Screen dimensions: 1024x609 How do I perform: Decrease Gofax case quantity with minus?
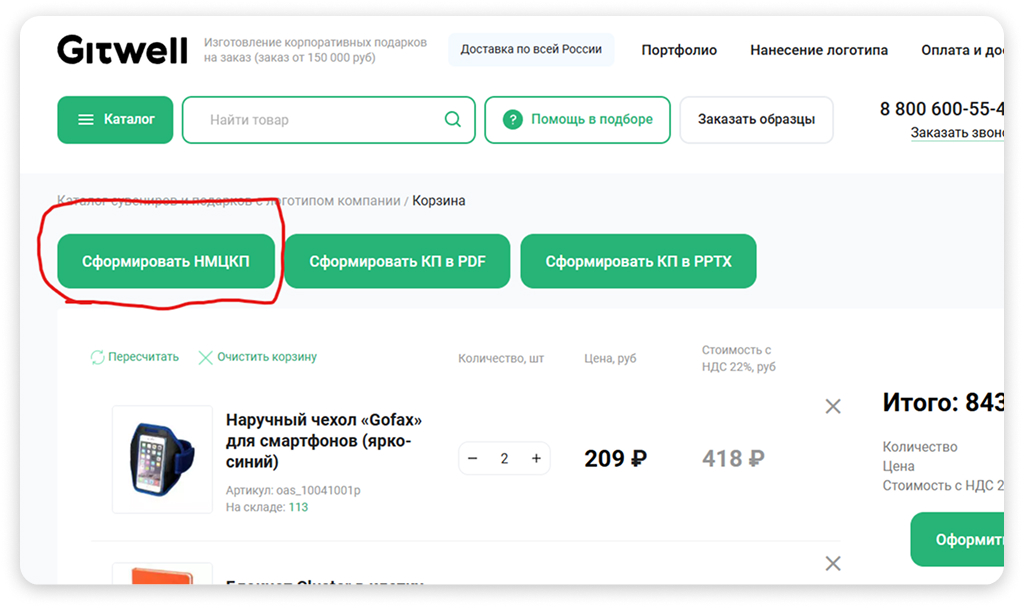tap(473, 458)
